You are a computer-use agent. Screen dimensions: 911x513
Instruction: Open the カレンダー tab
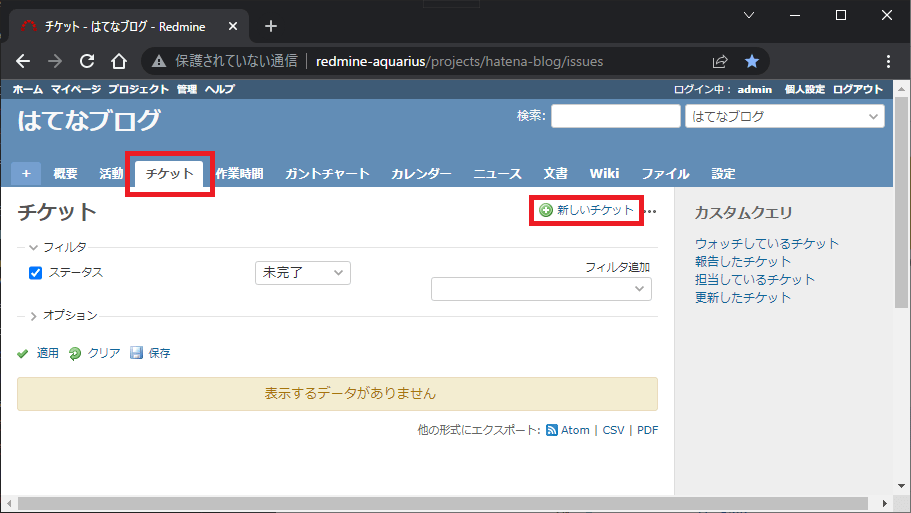tap(421, 174)
